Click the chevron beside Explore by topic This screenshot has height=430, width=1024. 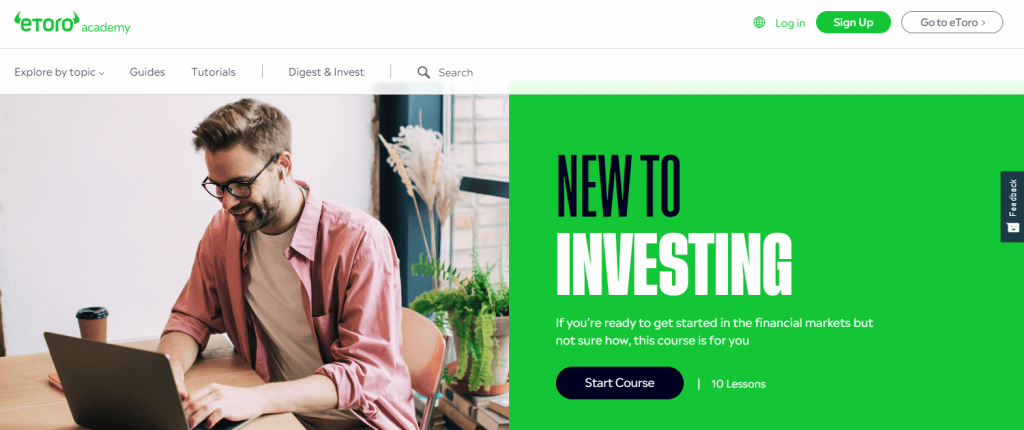tap(102, 74)
